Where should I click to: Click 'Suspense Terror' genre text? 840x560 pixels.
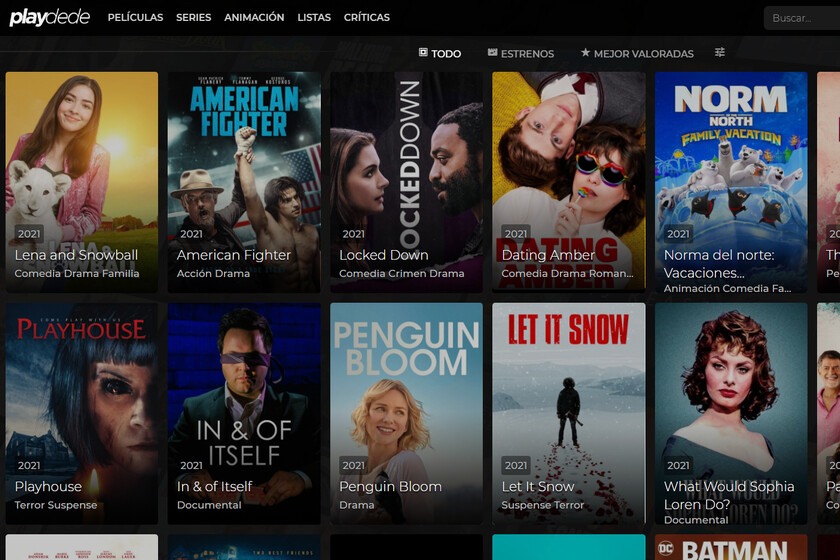[x=543, y=505]
